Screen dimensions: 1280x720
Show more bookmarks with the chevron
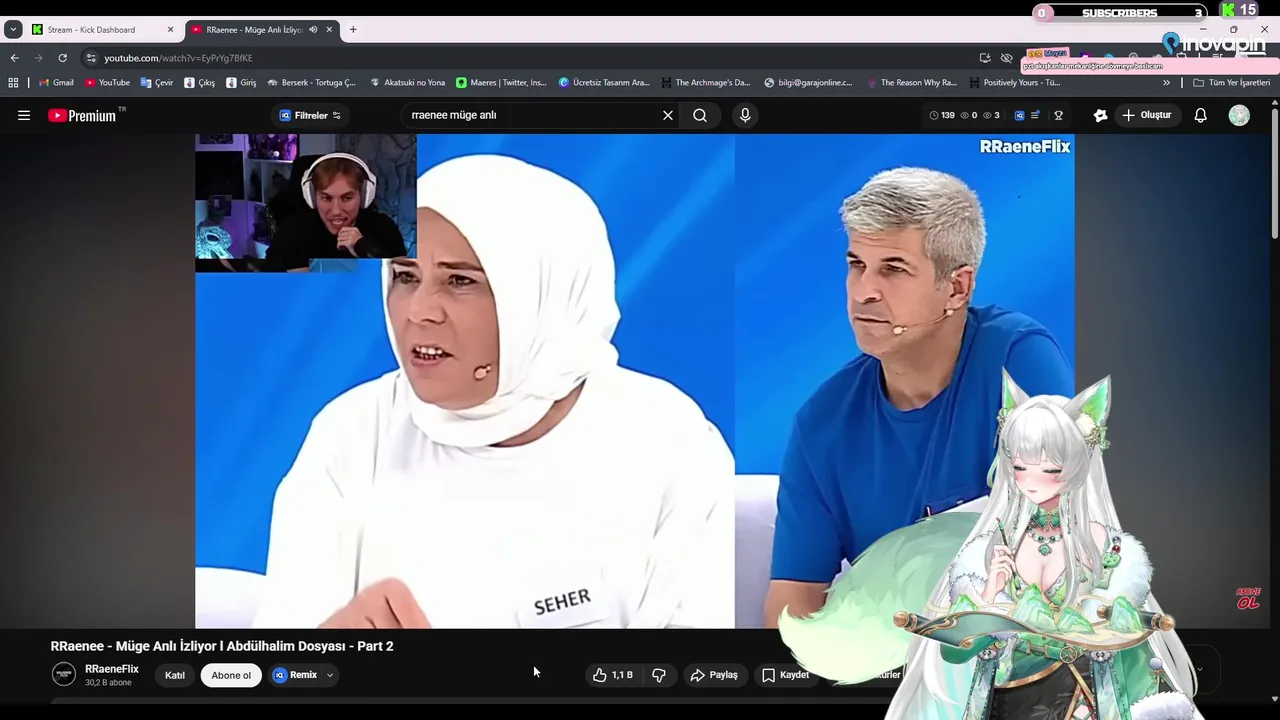[x=1166, y=83]
